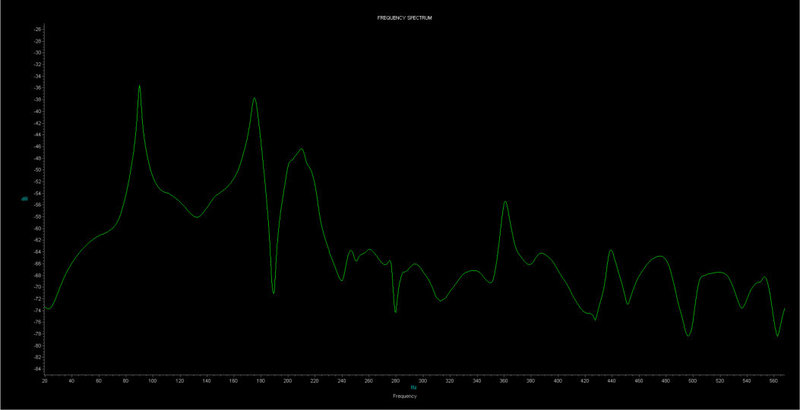
Task: Click the 440 tick on frequency axis
Action: pyautogui.click(x=612, y=381)
